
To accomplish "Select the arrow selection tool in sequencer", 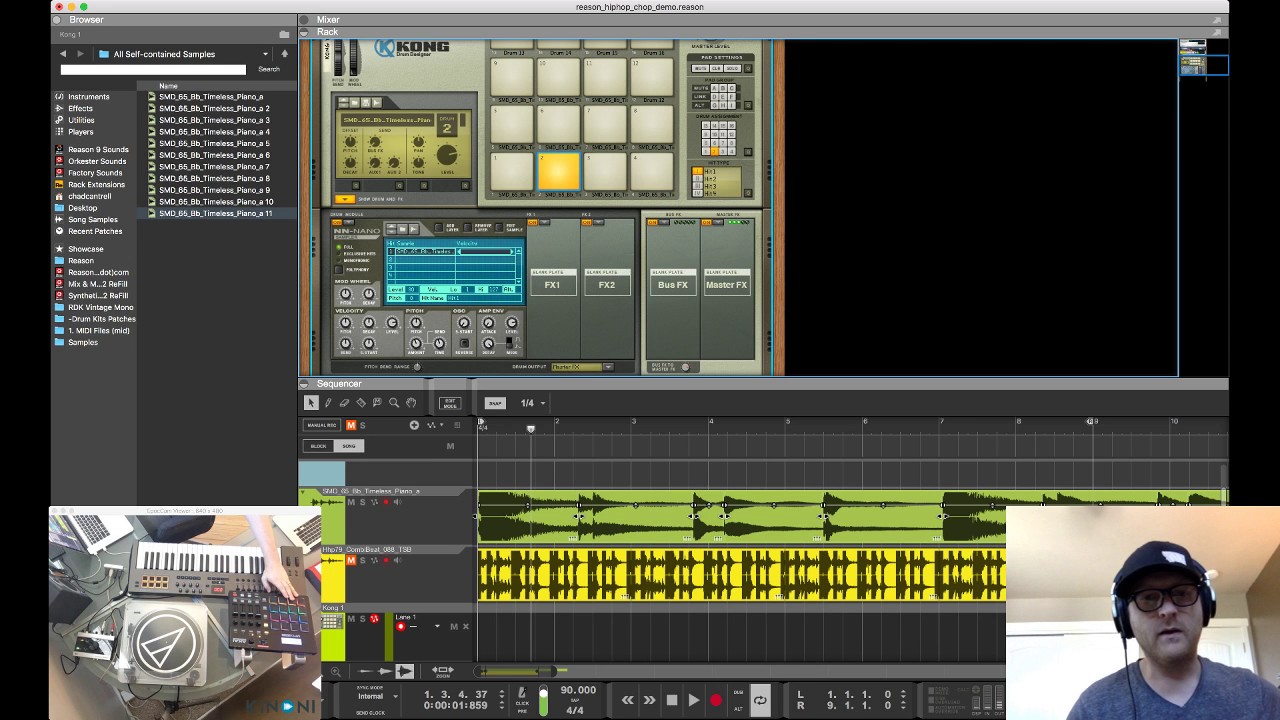I will click(x=311, y=403).
